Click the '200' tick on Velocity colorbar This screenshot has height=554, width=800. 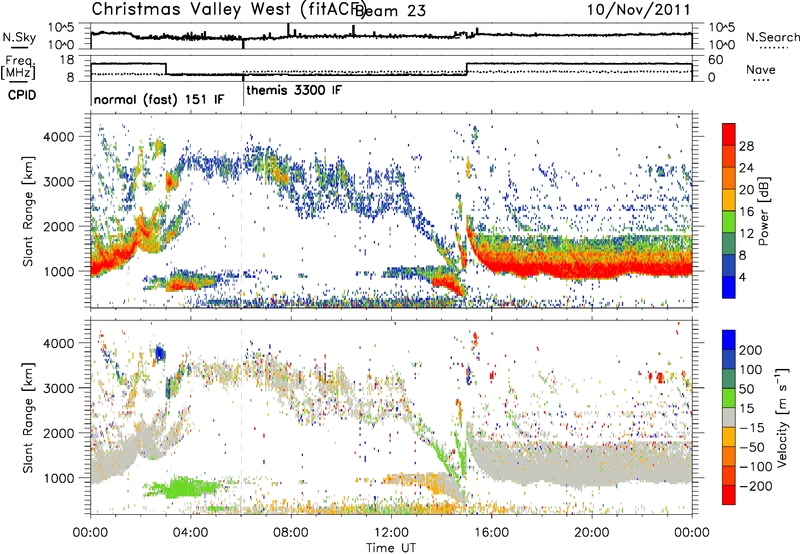tap(751, 350)
